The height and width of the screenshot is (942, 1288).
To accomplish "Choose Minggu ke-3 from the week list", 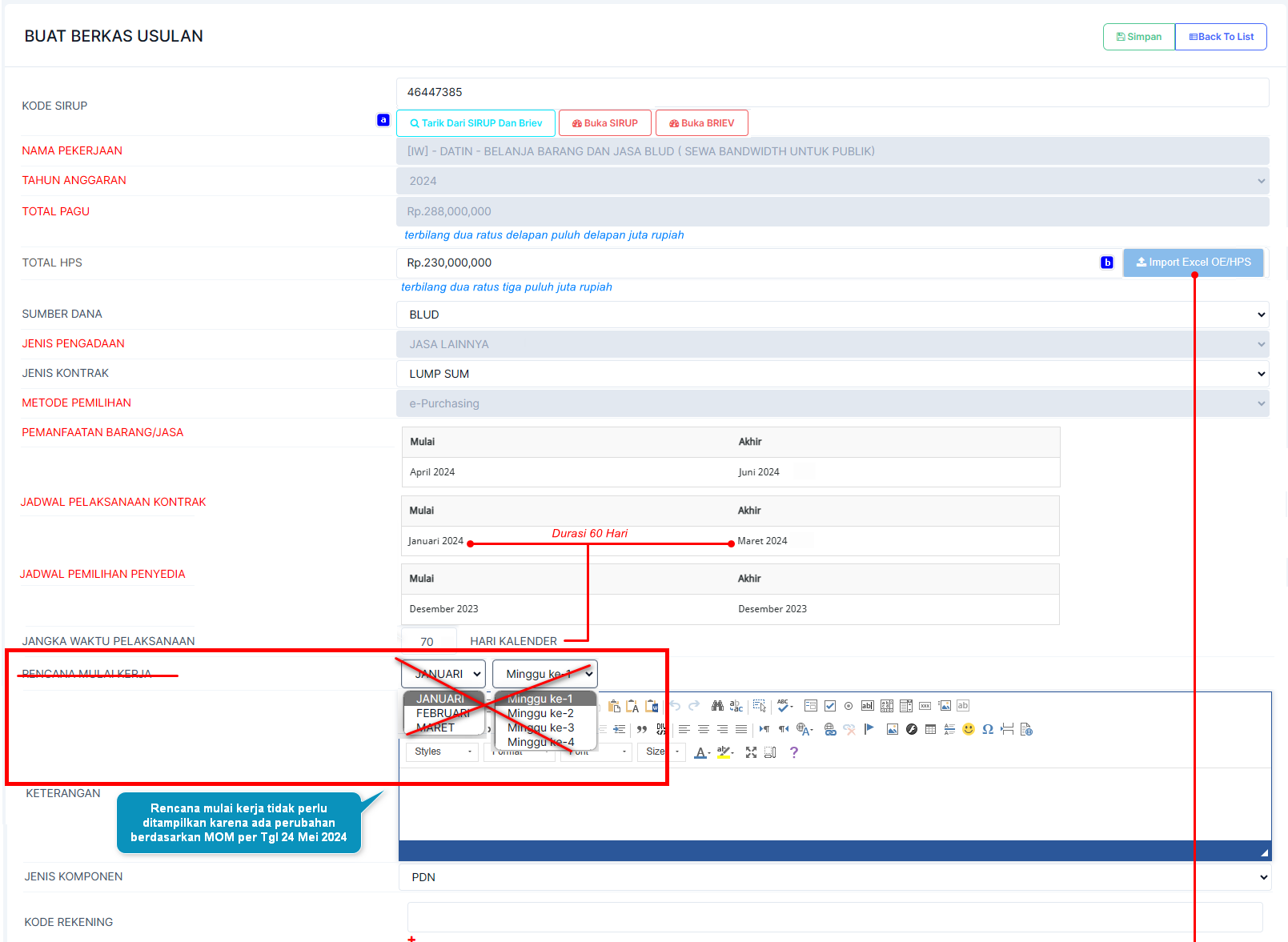I will [545, 728].
